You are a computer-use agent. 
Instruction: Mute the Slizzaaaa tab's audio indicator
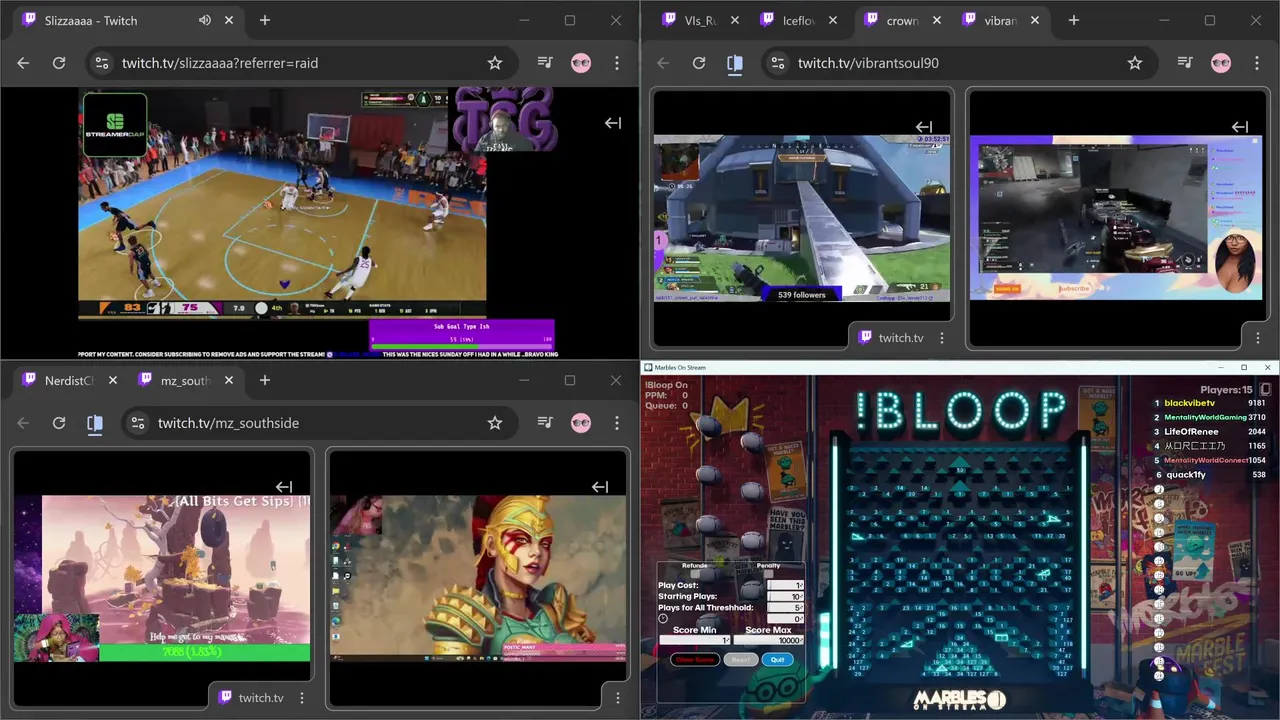[205, 20]
